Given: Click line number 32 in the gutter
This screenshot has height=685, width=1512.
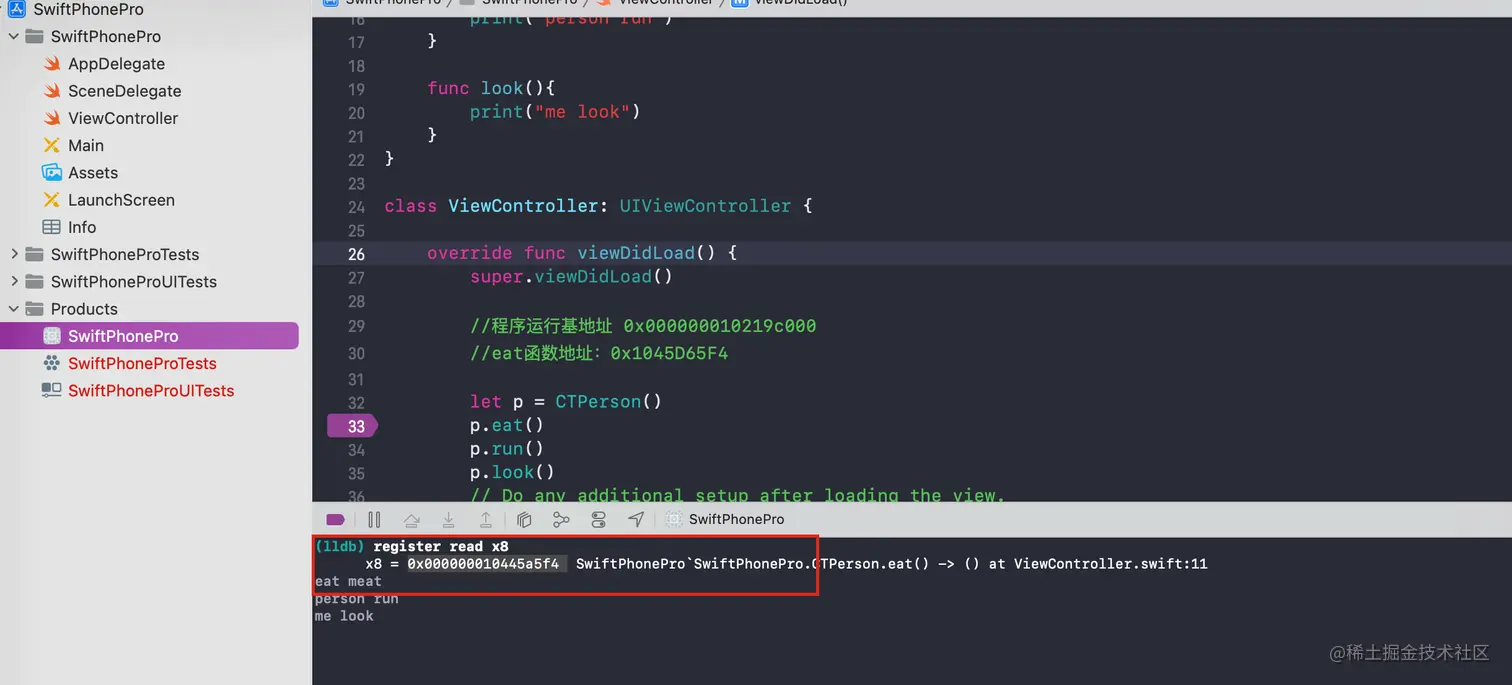Looking at the screenshot, I should [356, 402].
